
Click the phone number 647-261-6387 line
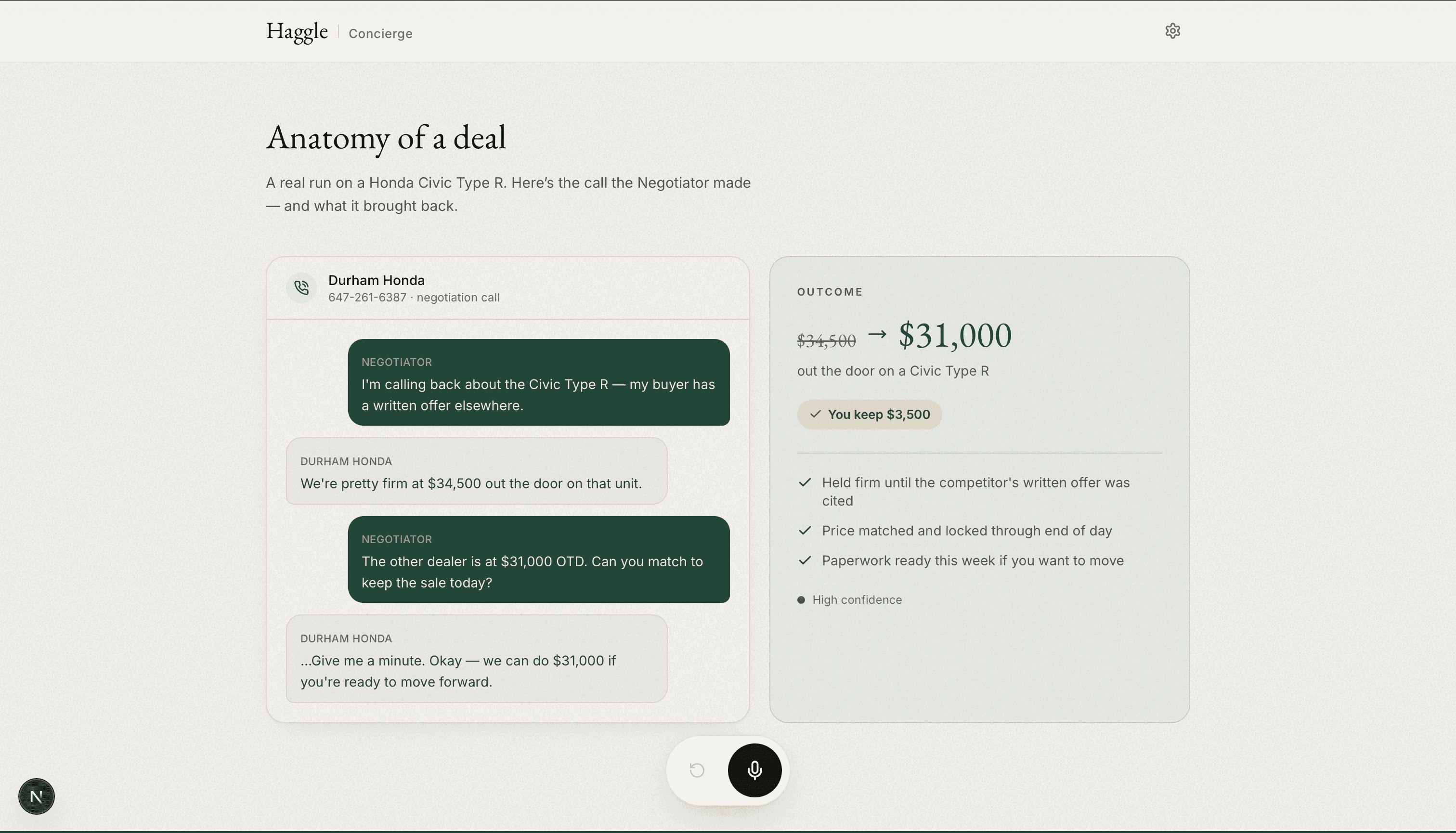click(x=414, y=298)
